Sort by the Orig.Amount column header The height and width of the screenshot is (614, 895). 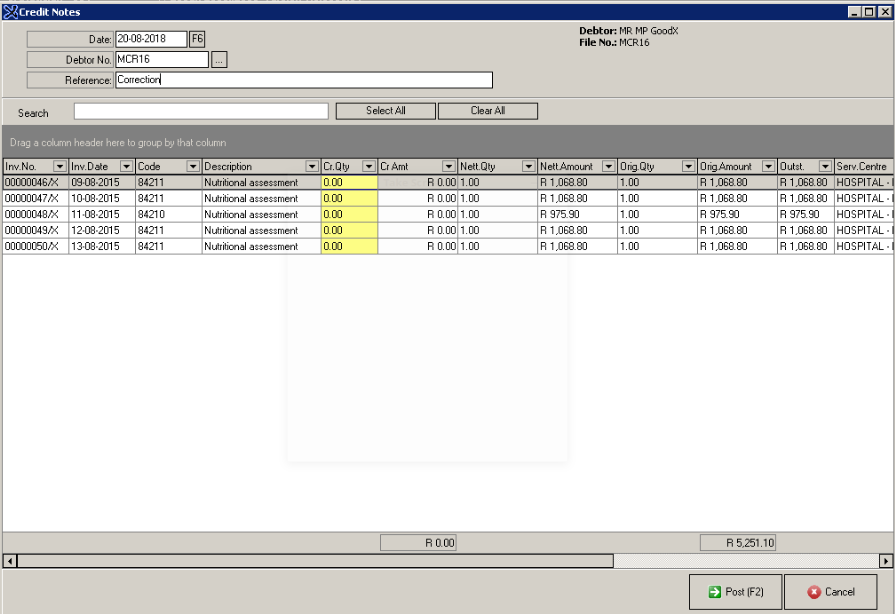(729, 166)
